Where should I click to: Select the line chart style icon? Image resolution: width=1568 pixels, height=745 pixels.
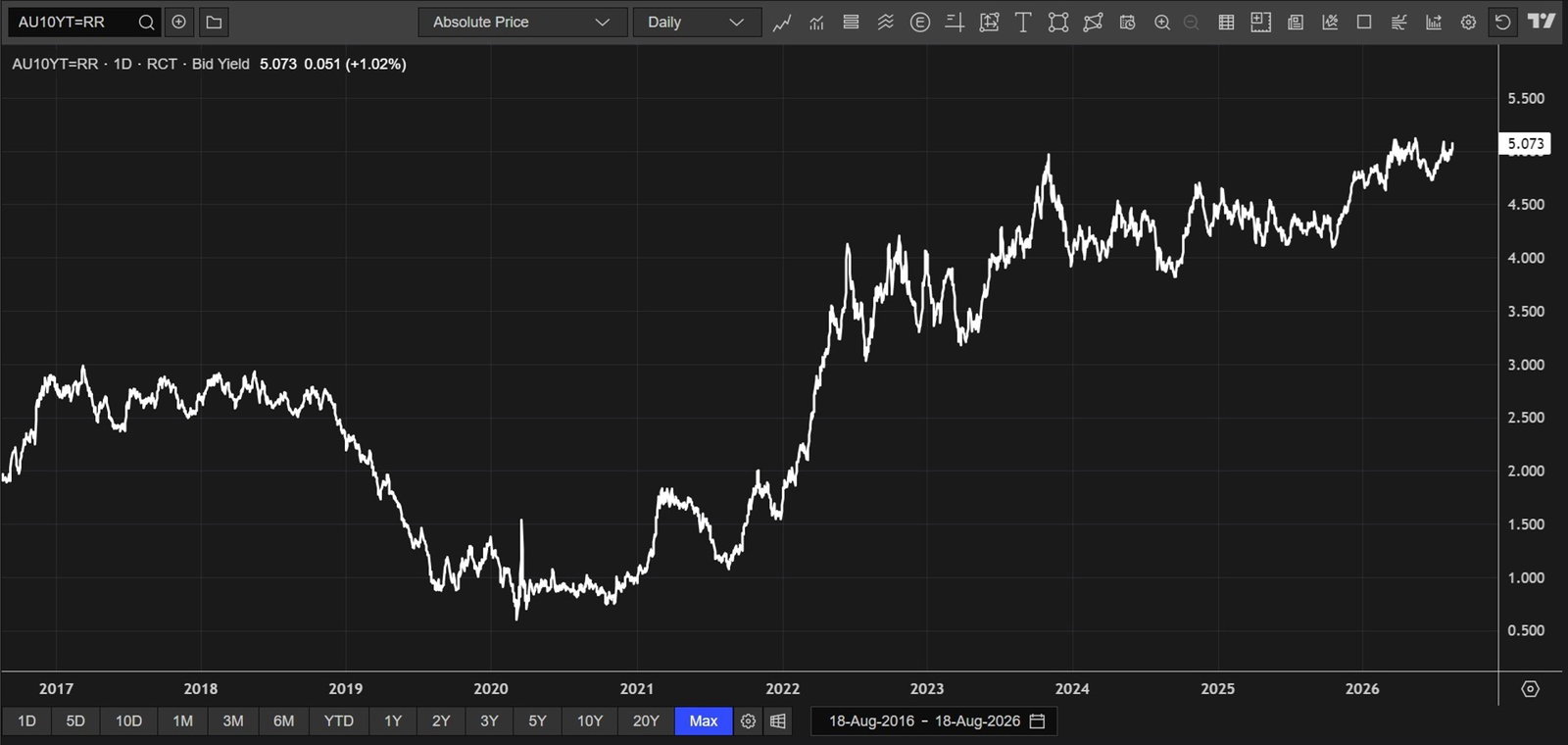pyautogui.click(x=781, y=23)
